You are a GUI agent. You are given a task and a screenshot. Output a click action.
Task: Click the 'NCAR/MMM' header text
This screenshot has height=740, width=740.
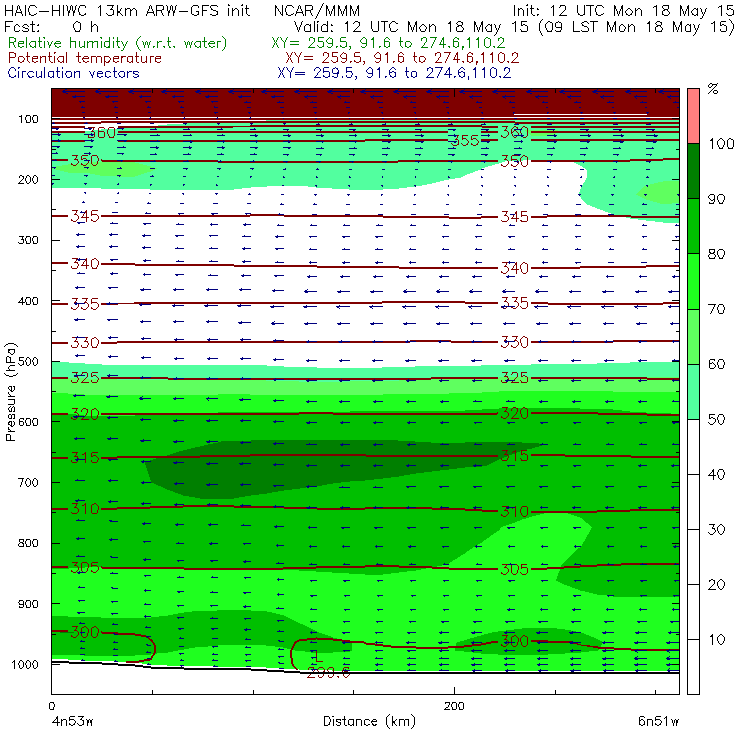[317, 10]
